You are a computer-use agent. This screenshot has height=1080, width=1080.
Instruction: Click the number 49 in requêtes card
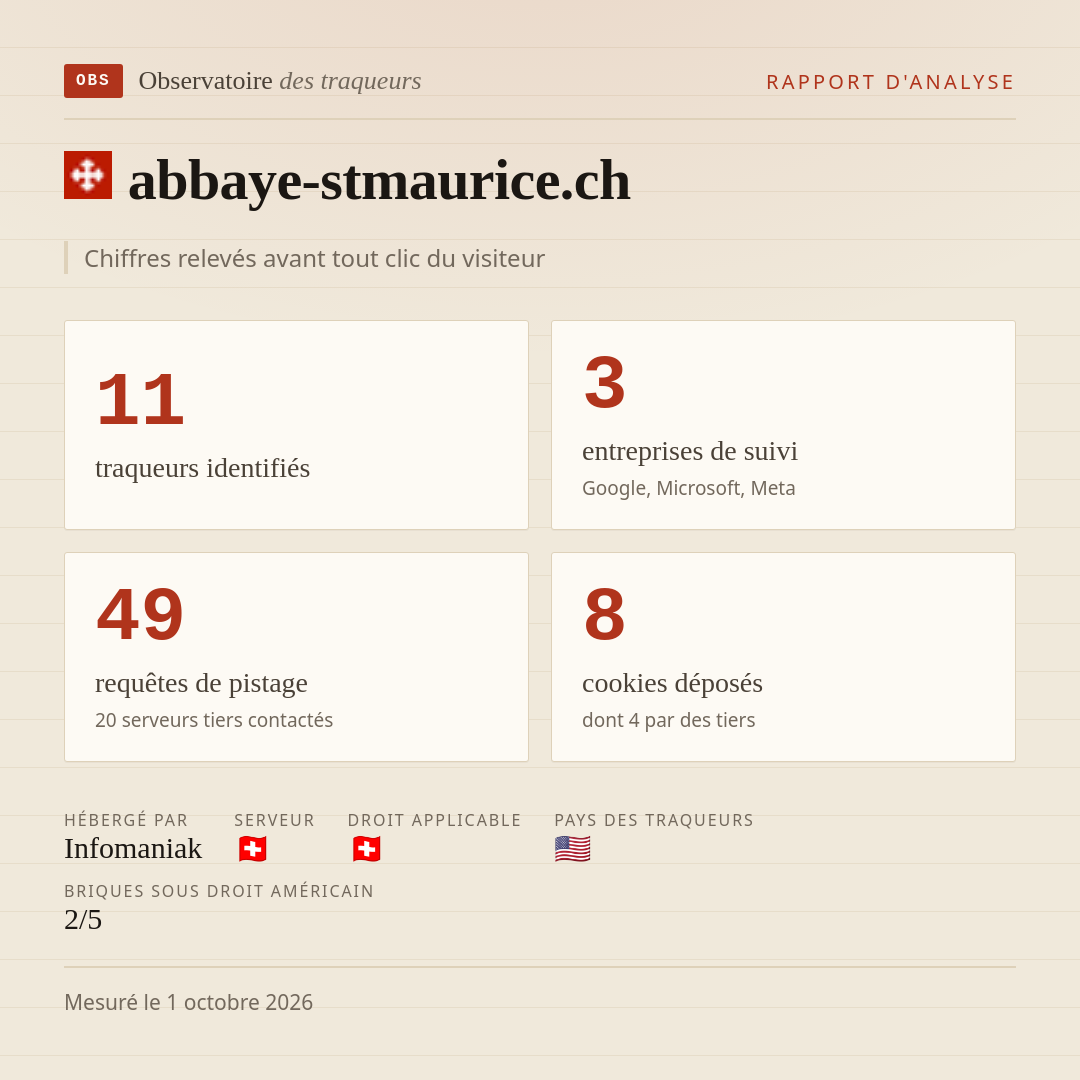coord(141,614)
